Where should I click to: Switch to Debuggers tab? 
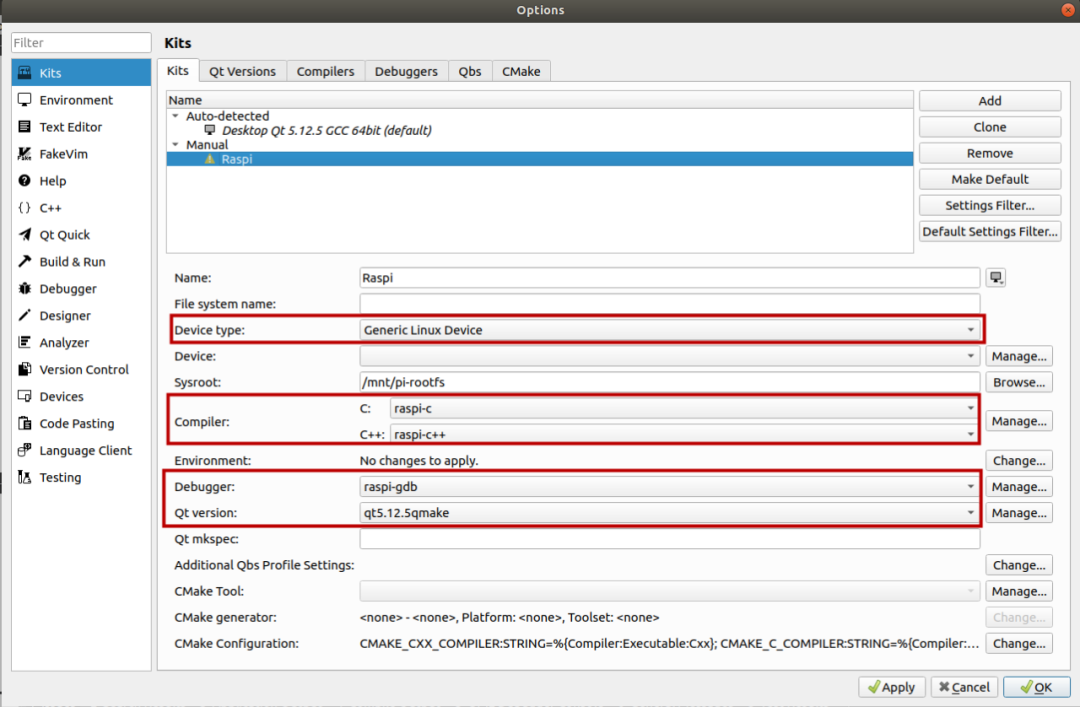pos(406,71)
